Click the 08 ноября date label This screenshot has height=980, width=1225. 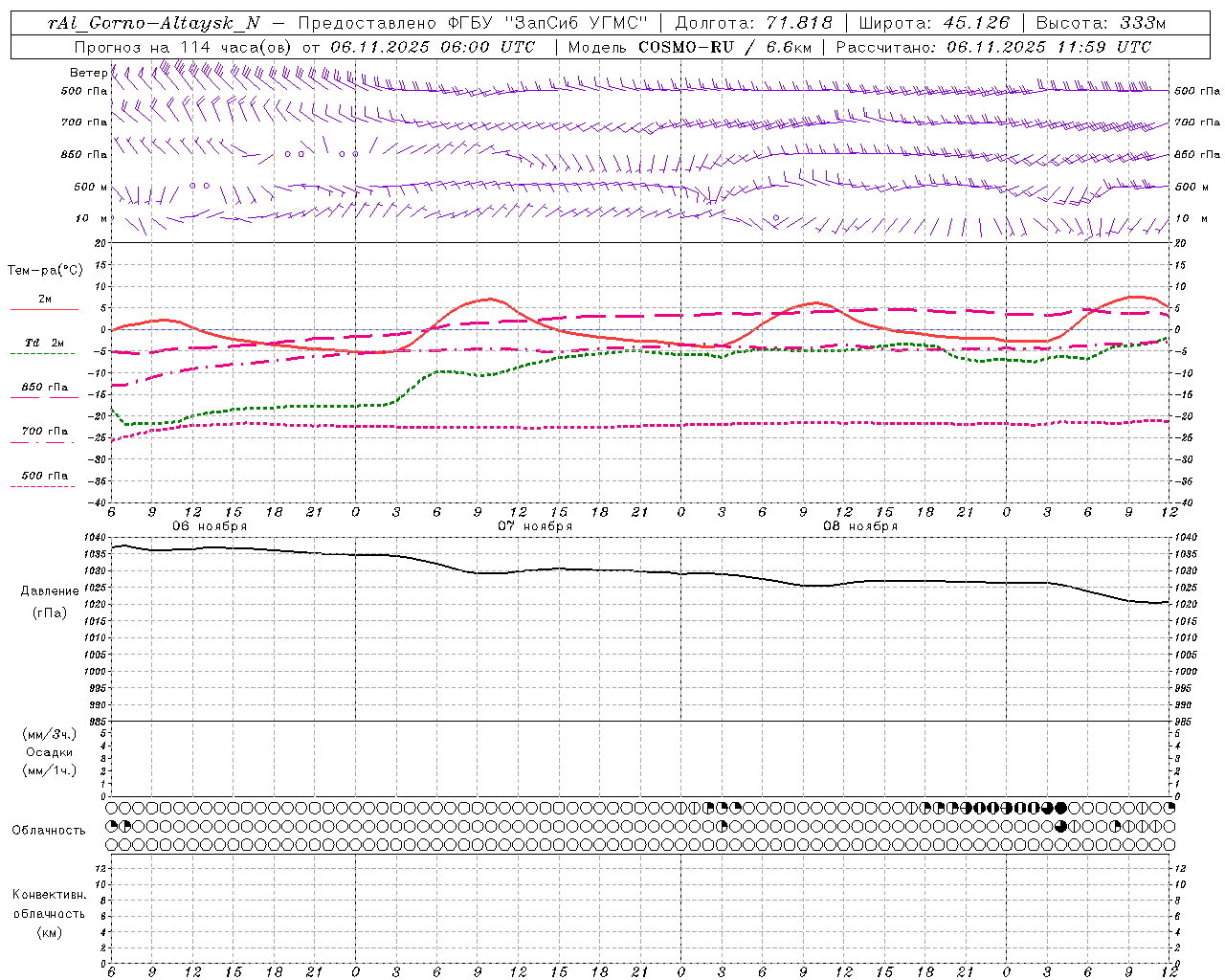[860, 526]
